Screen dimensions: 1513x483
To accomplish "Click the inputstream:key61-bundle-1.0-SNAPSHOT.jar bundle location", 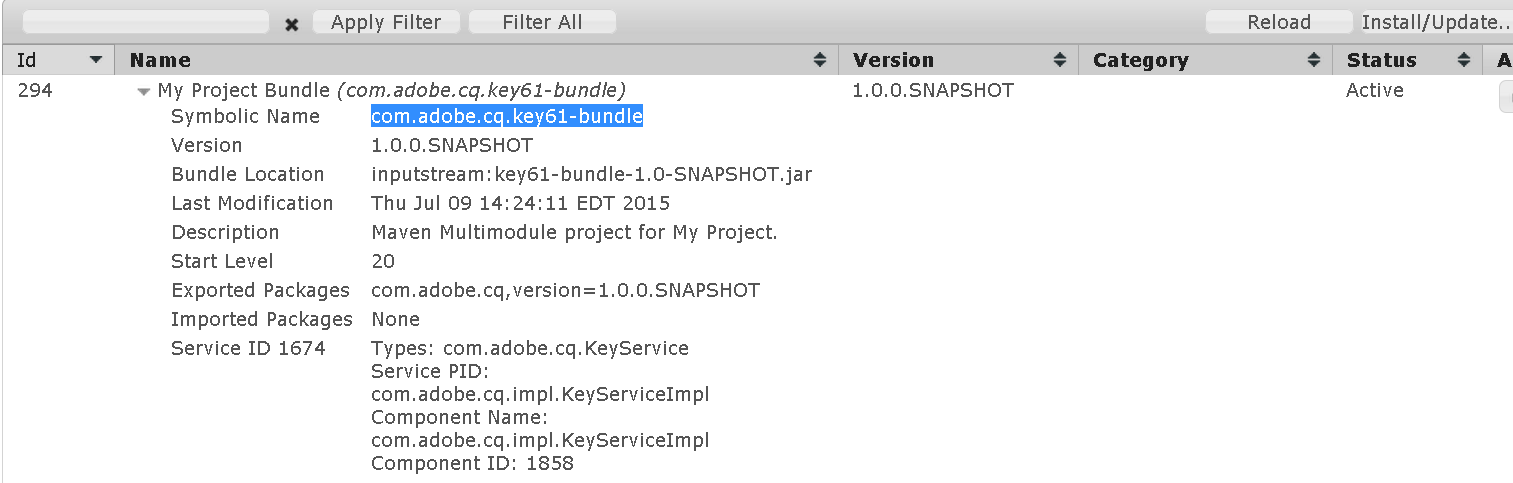I will pyautogui.click(x=591, y=175).
